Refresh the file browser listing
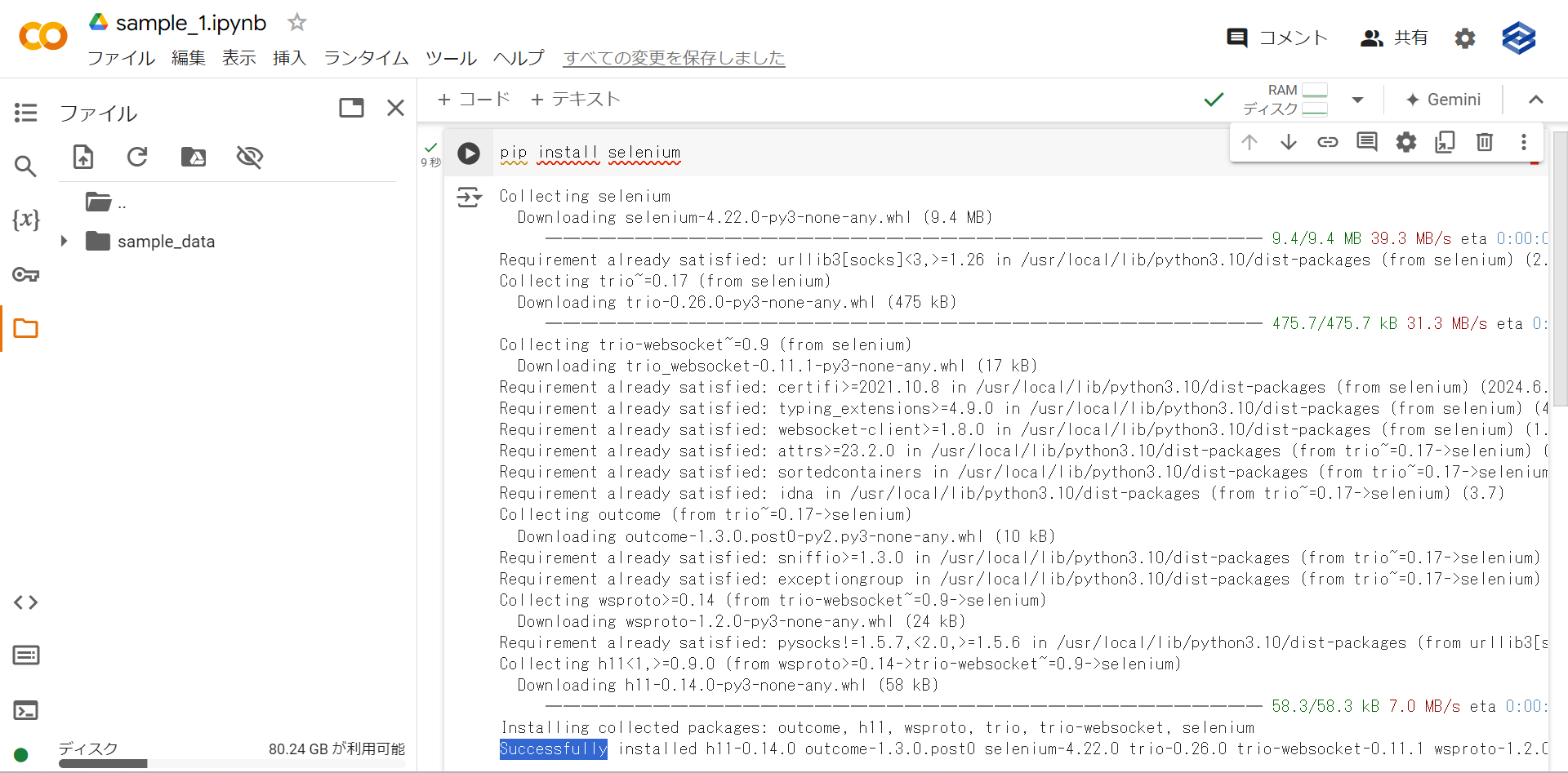The image size is (1568, 773). (x=137, y=157)
